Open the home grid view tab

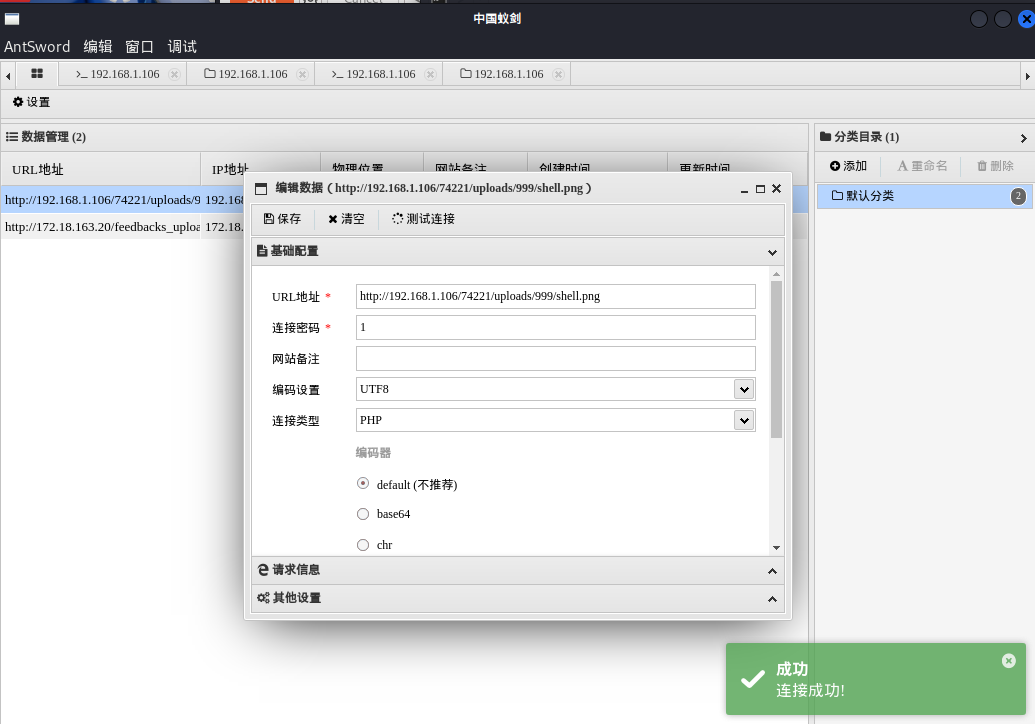pos(37,74)
